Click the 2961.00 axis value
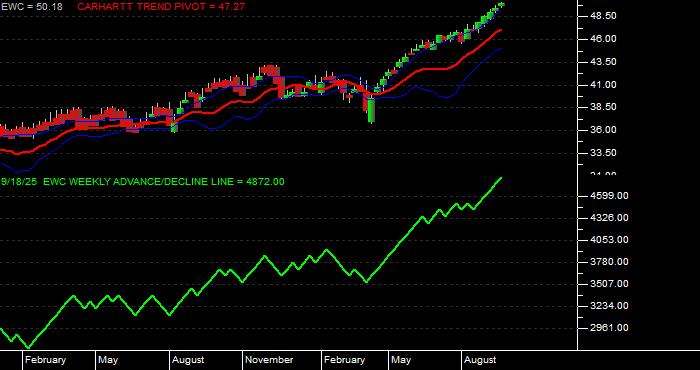 pyautogui.click(x=609, y=328)
